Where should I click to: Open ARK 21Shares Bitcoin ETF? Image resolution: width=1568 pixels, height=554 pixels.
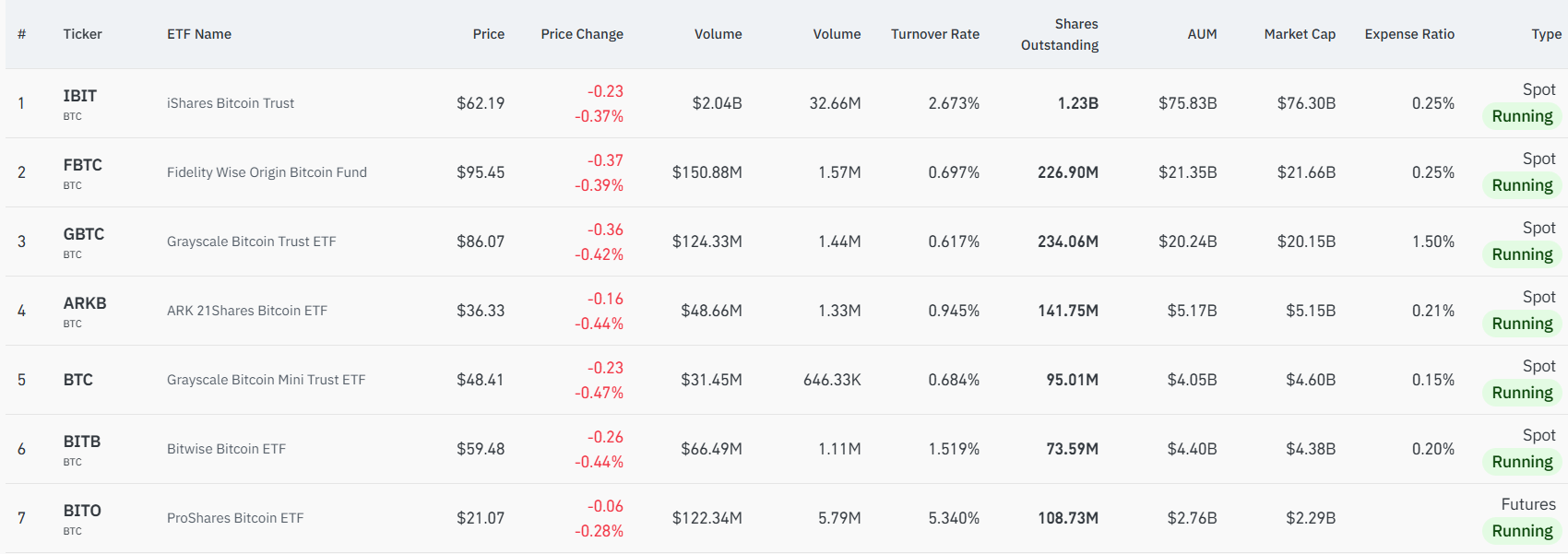247,311
